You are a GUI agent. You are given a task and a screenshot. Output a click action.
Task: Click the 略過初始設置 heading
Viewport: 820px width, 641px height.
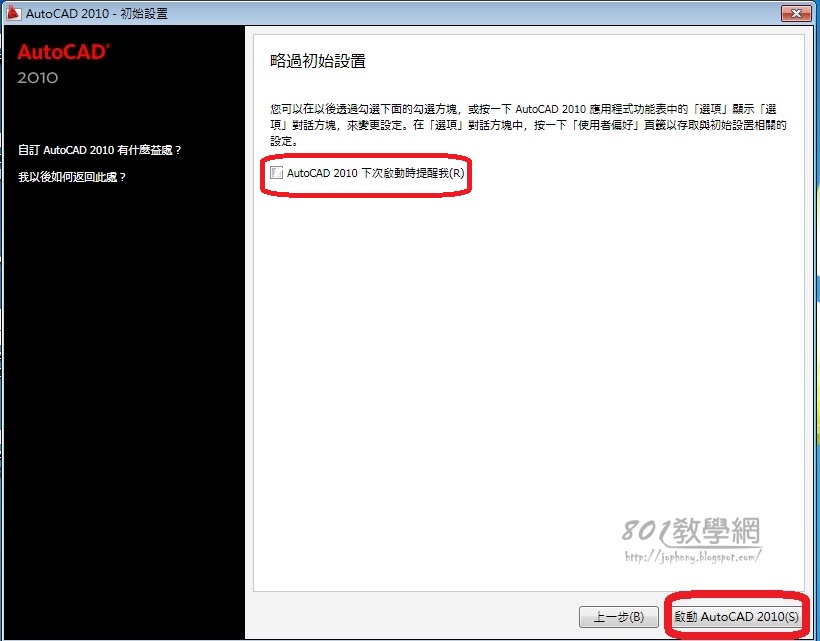click(318, 61)
